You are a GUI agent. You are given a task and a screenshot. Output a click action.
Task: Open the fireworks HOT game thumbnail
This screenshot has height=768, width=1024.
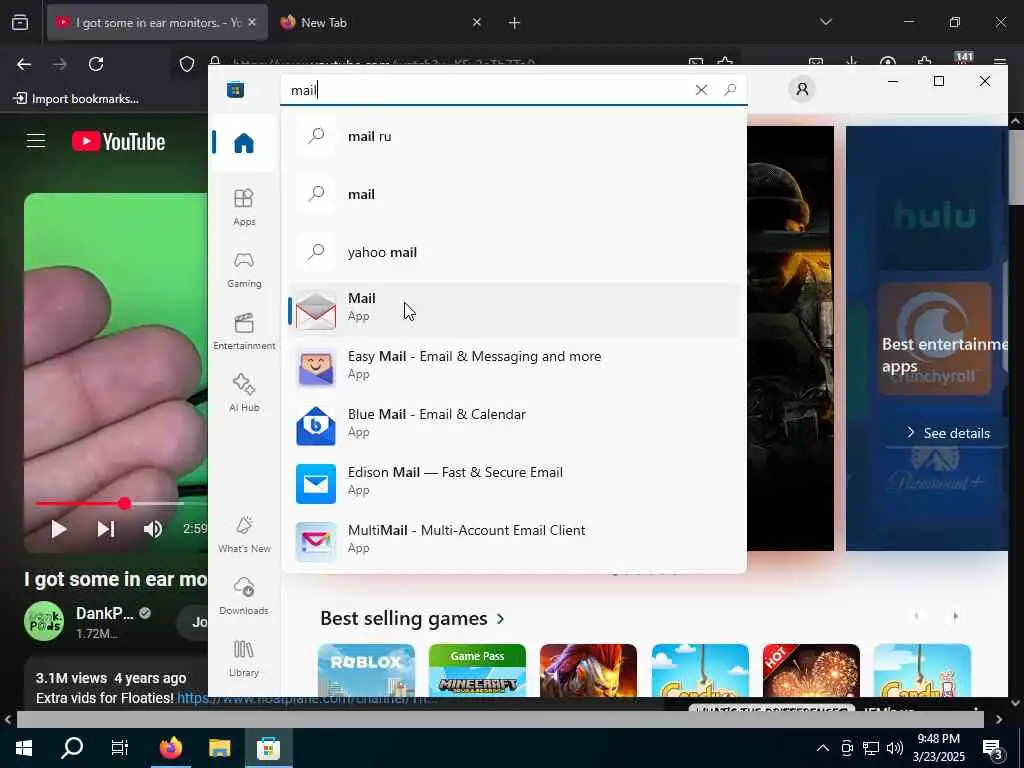[811, 670]
